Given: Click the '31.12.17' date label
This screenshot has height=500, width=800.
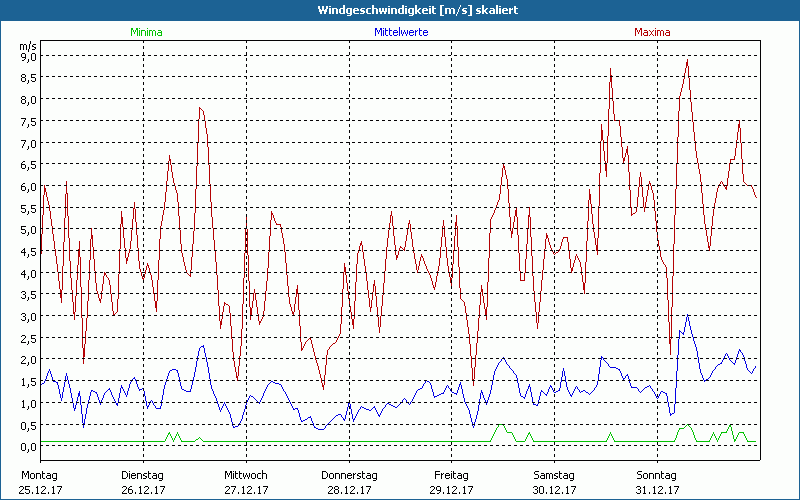Looking at the screenshot, I should 656,490.
